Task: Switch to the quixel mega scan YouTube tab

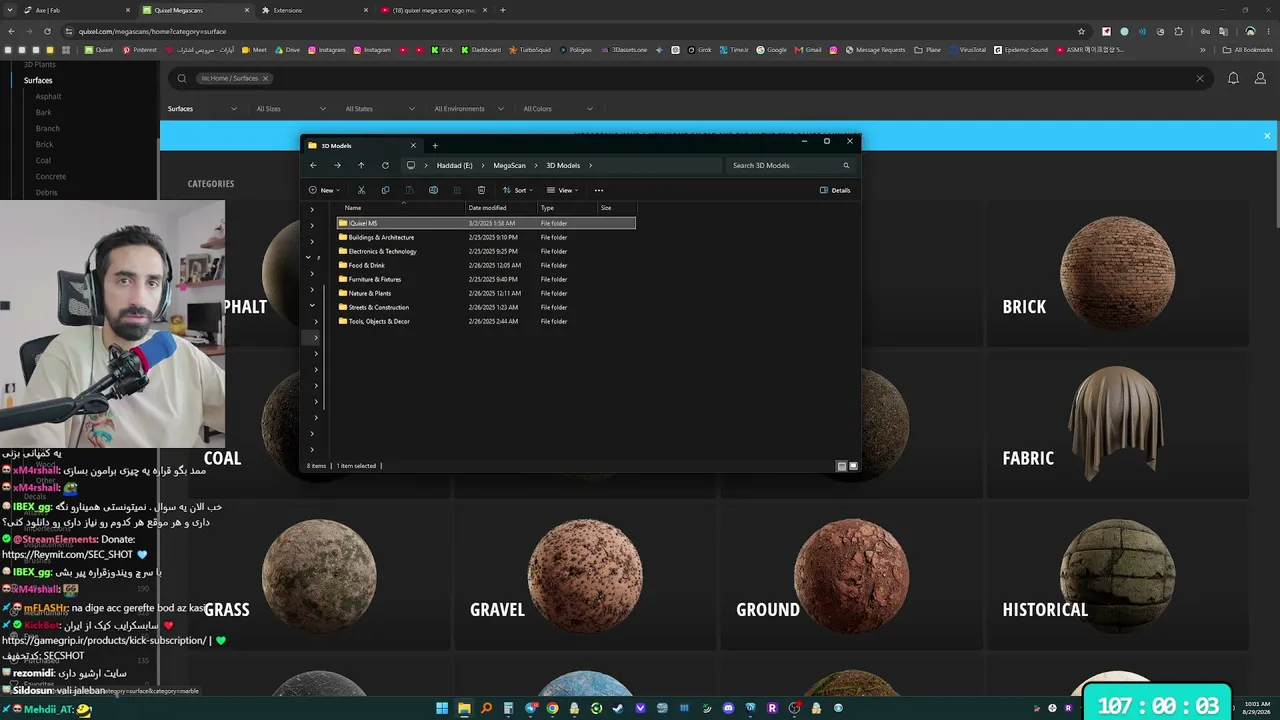Action: (433, 10)
